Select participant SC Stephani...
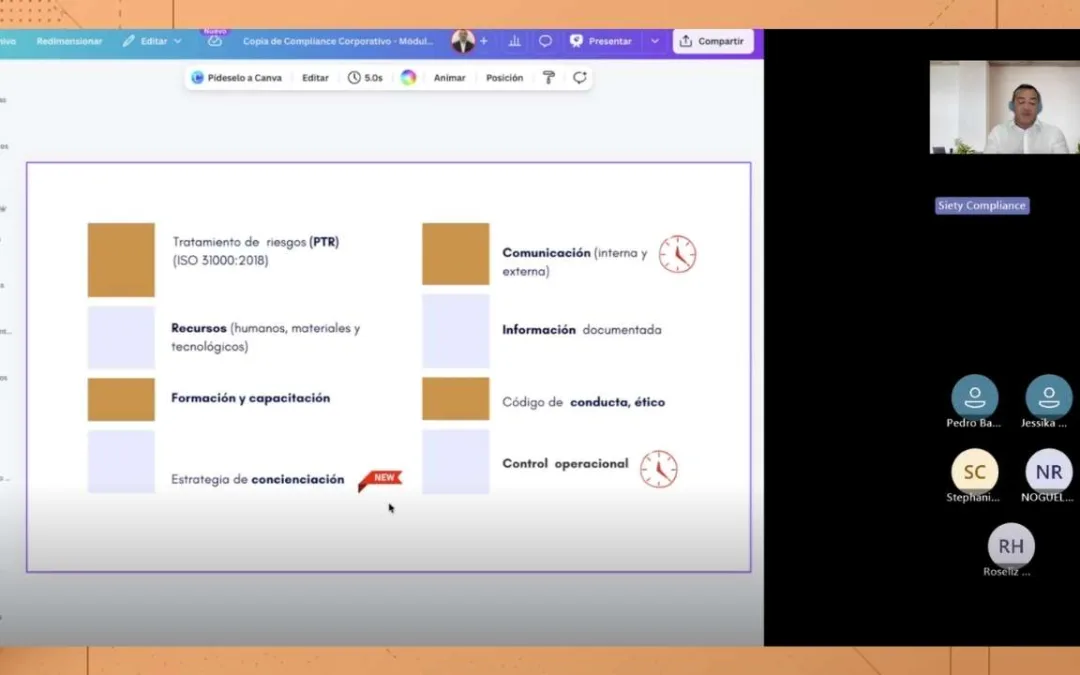This screenshot has width=1080, height=675. [974, 472]
